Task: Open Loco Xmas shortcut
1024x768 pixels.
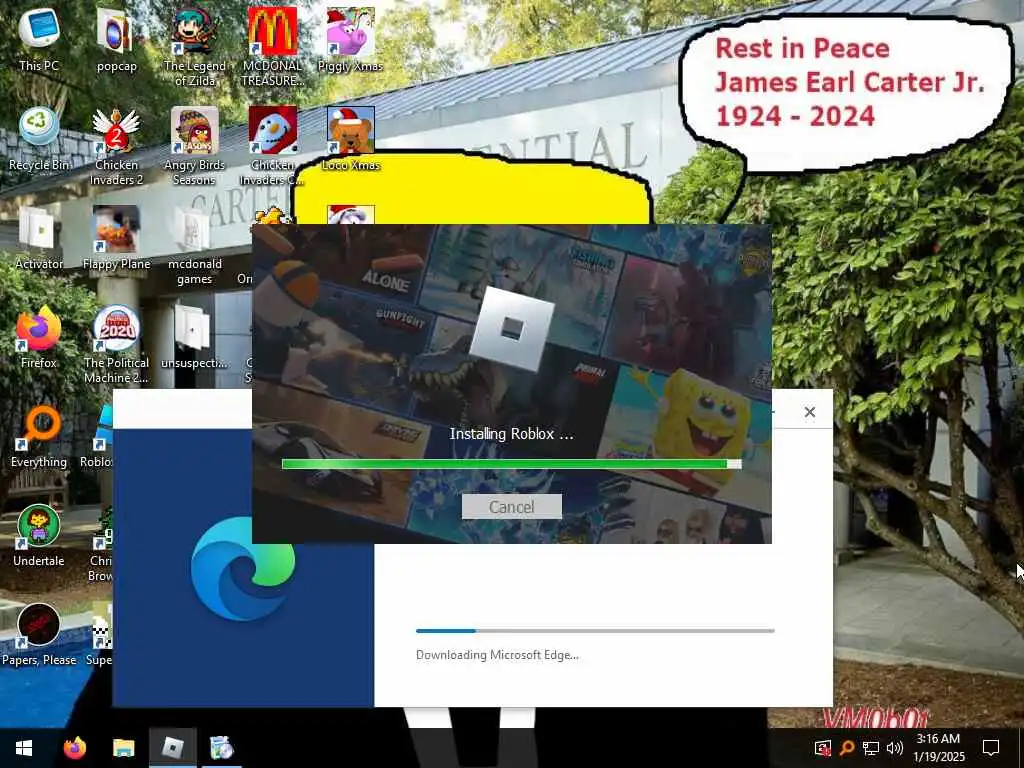Action: pyautogui.click(x=351, y=138)
